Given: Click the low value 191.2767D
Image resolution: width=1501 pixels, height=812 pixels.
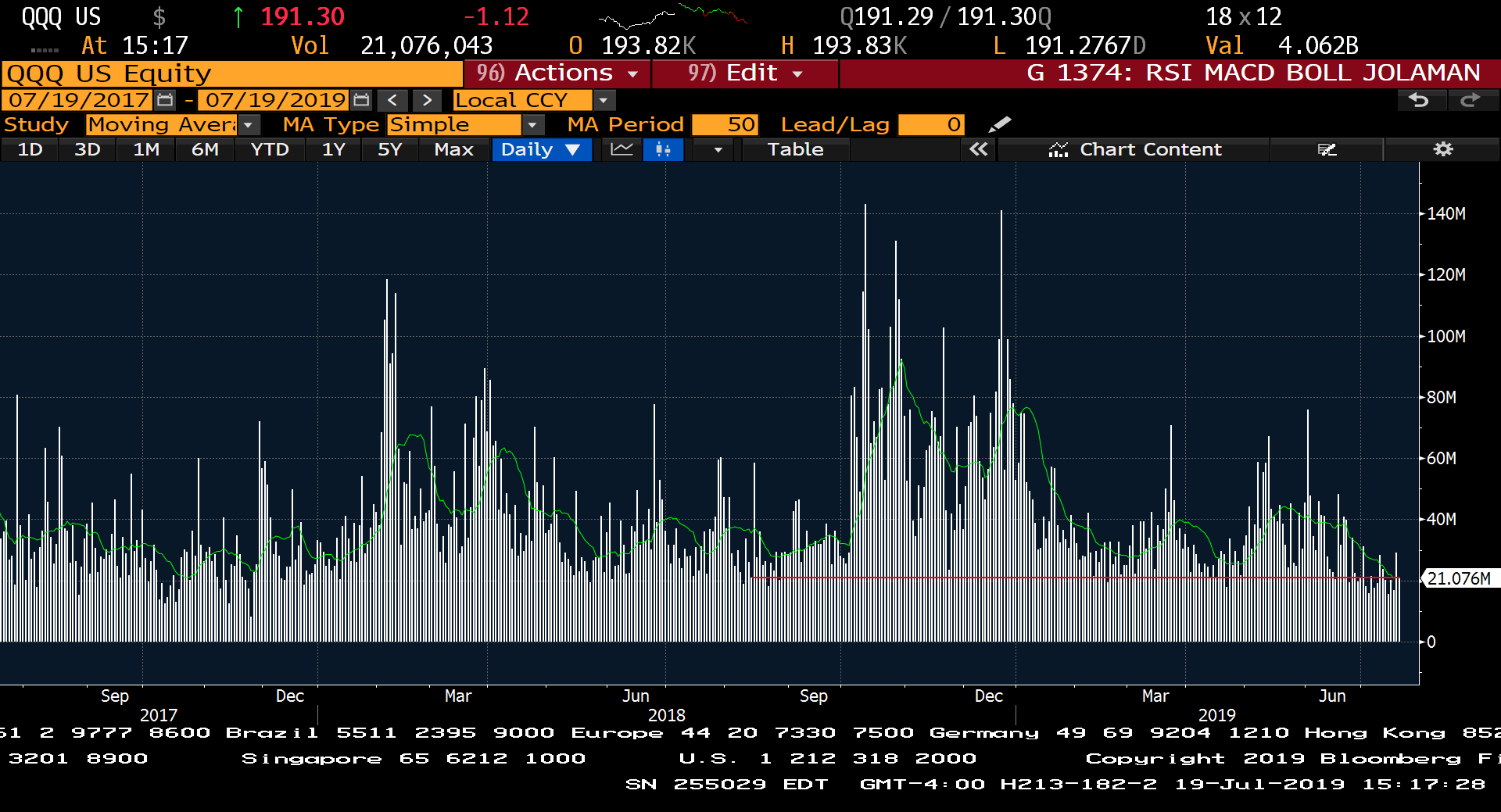Looking at the screenshot, I should 1085,45.
